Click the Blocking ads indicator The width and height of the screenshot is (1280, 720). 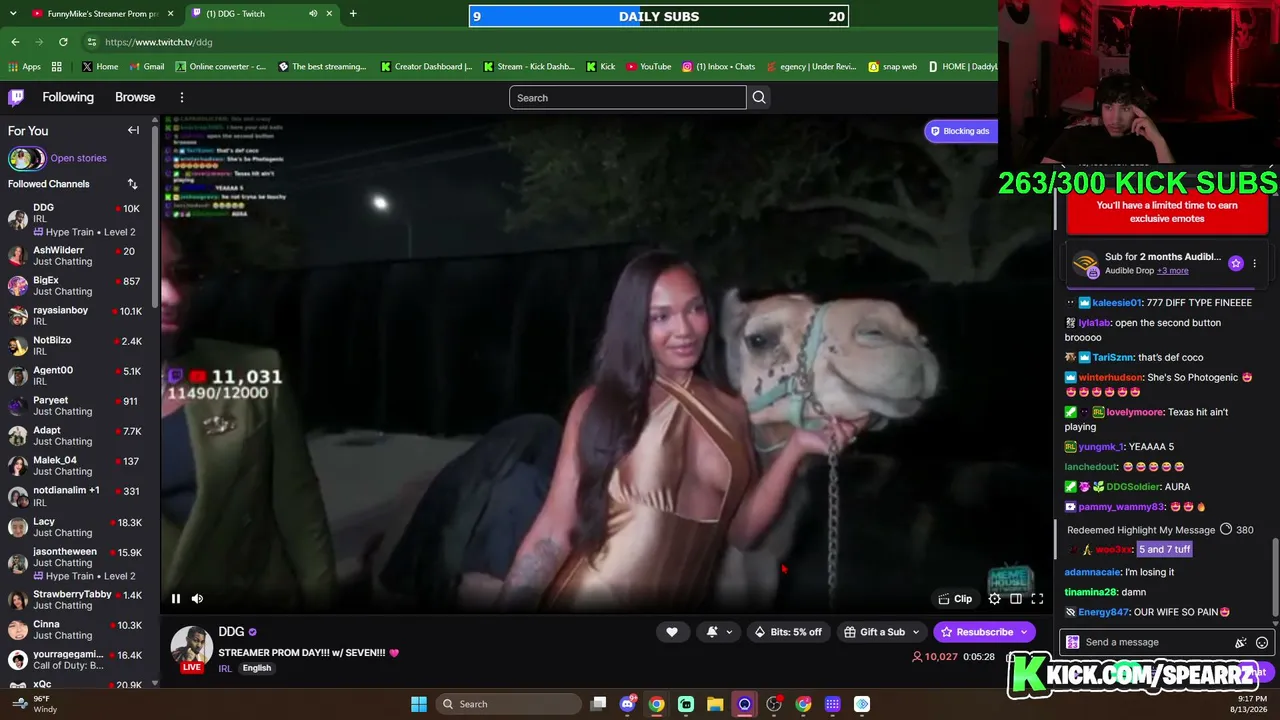point(960,131)
